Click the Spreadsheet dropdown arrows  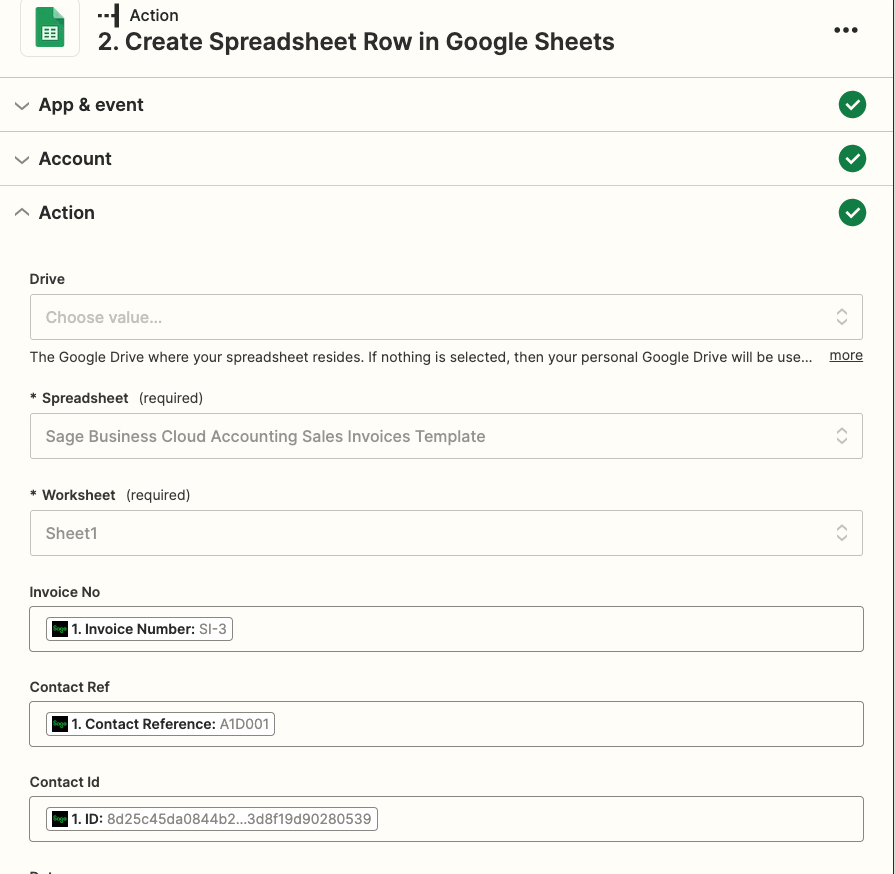841,436
